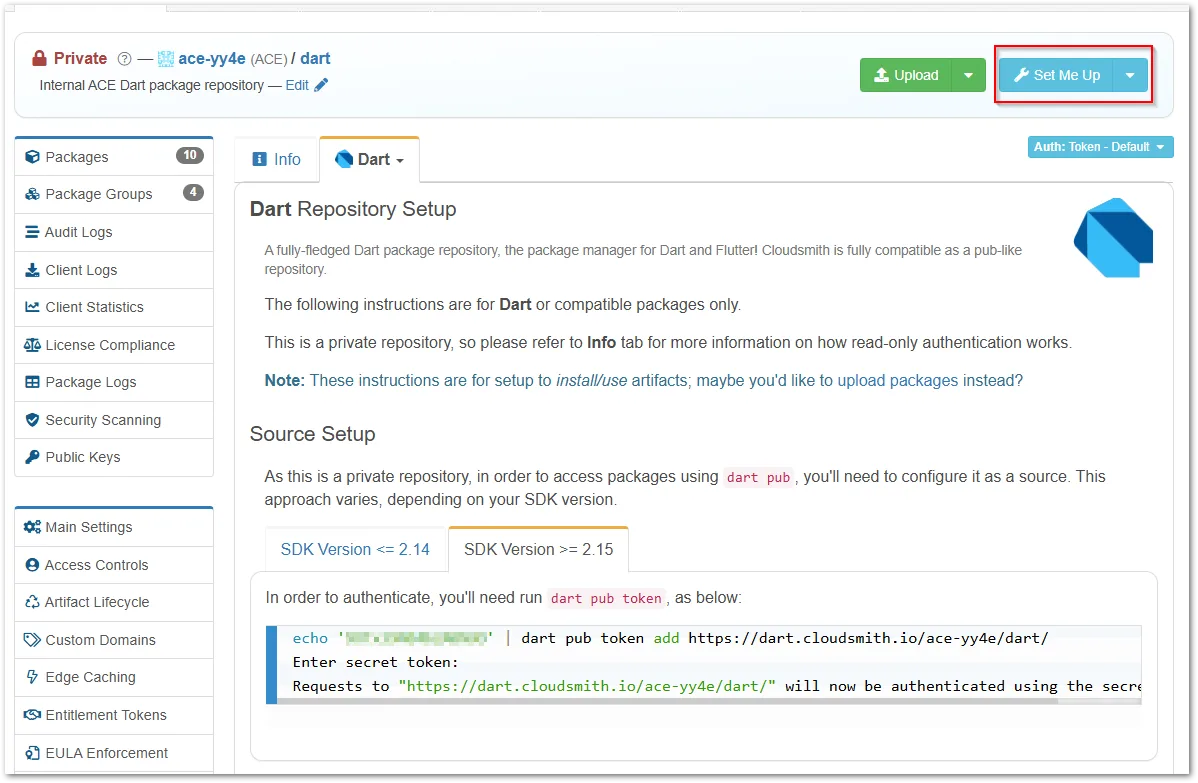This screenshot has width=1198, height=783.
Task: Click the ace-yy4e organization avatar icon
Action: tap(166, 59)
